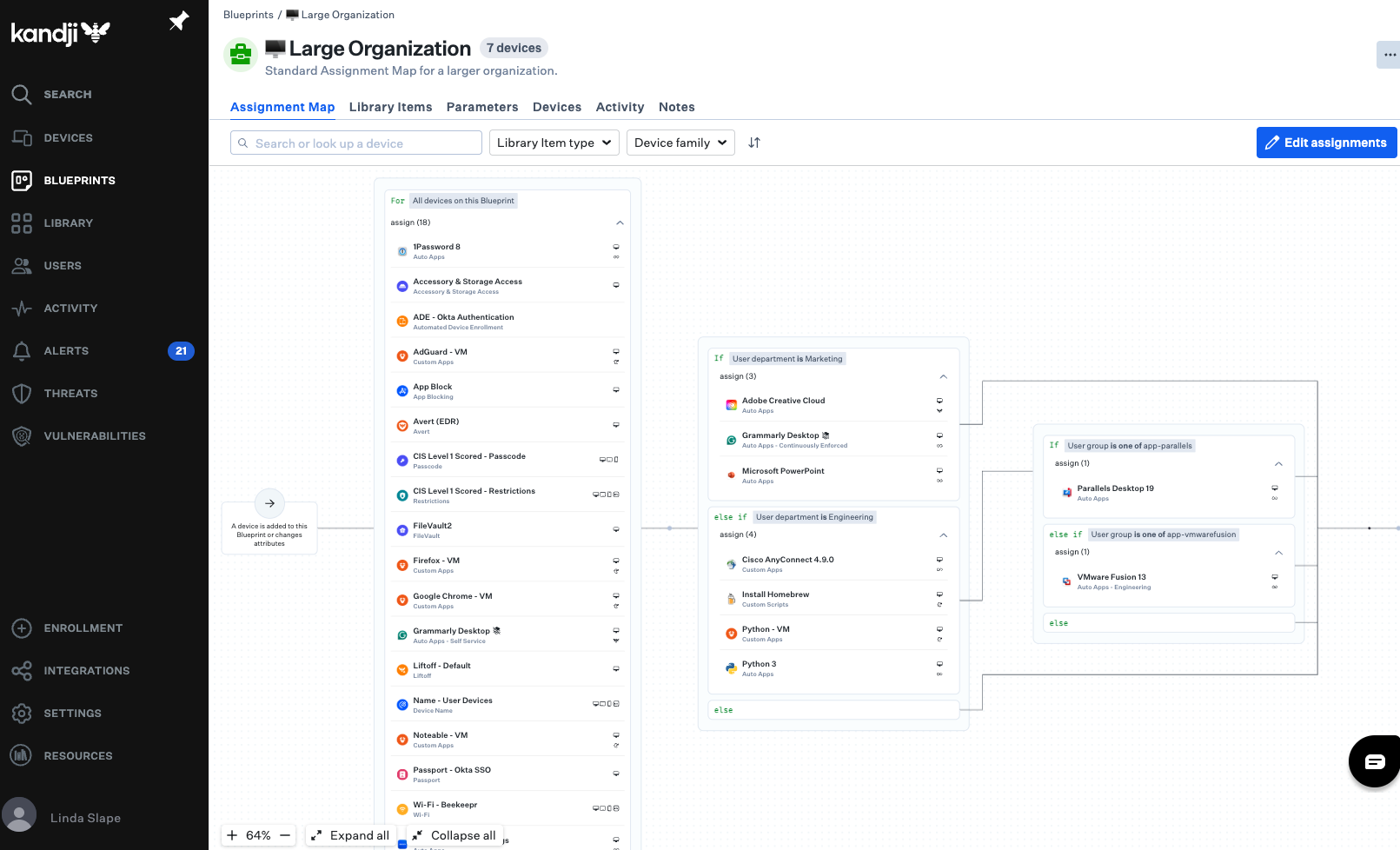Open the Library Item type dropdown
The width and height of the screenshot is (1400, 850).
554,143
